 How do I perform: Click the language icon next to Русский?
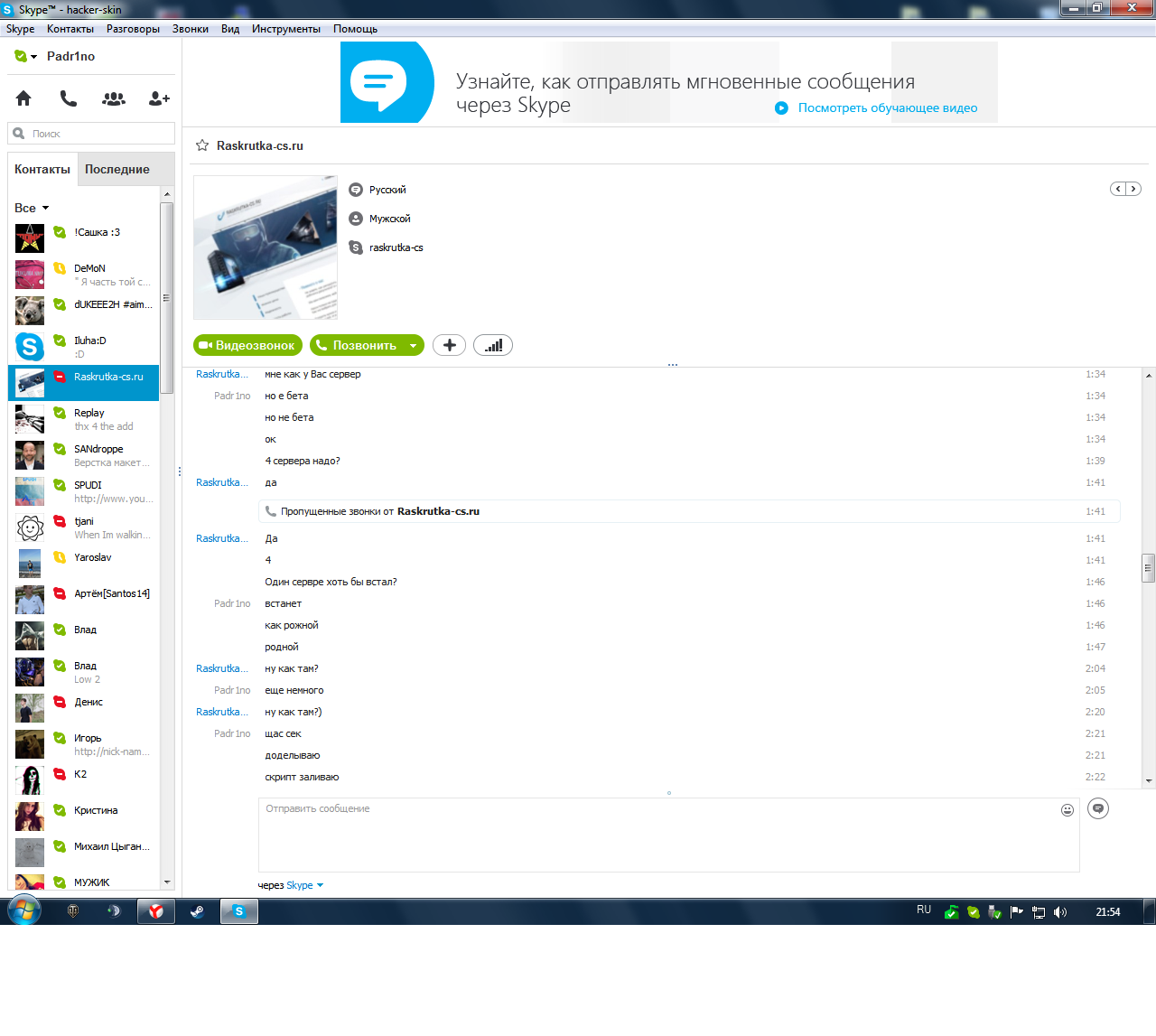[356, 190]
